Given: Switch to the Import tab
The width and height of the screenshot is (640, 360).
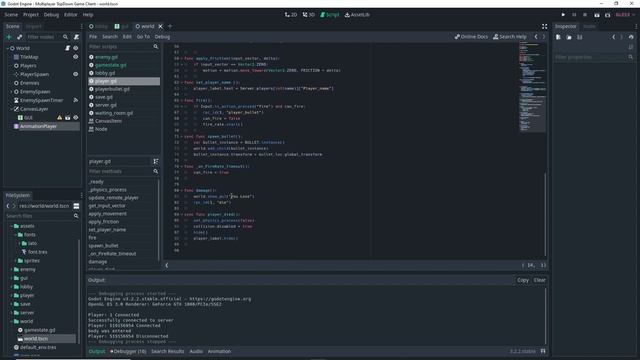Looking at the screenshot, I should tap(33, 26).
